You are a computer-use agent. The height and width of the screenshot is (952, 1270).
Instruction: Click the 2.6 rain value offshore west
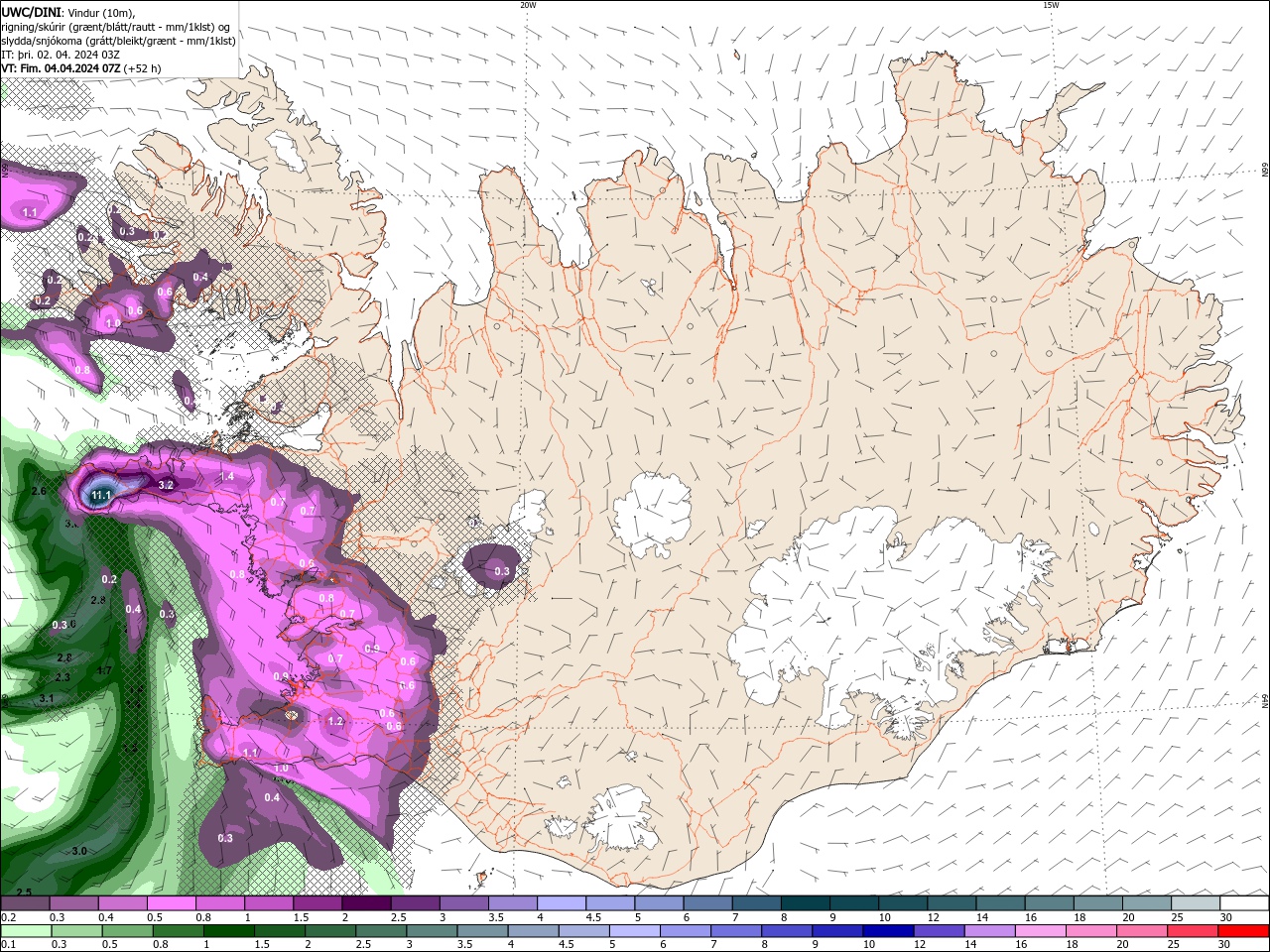[x=39, y=491]
